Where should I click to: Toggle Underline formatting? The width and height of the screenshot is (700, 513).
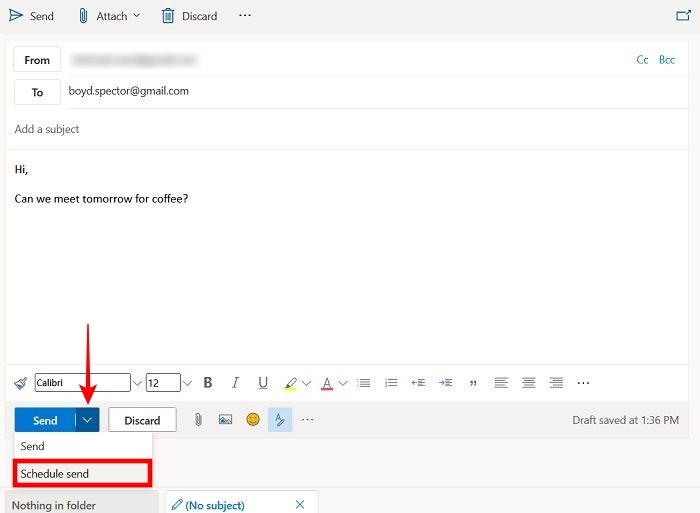(x=263, y=383)
